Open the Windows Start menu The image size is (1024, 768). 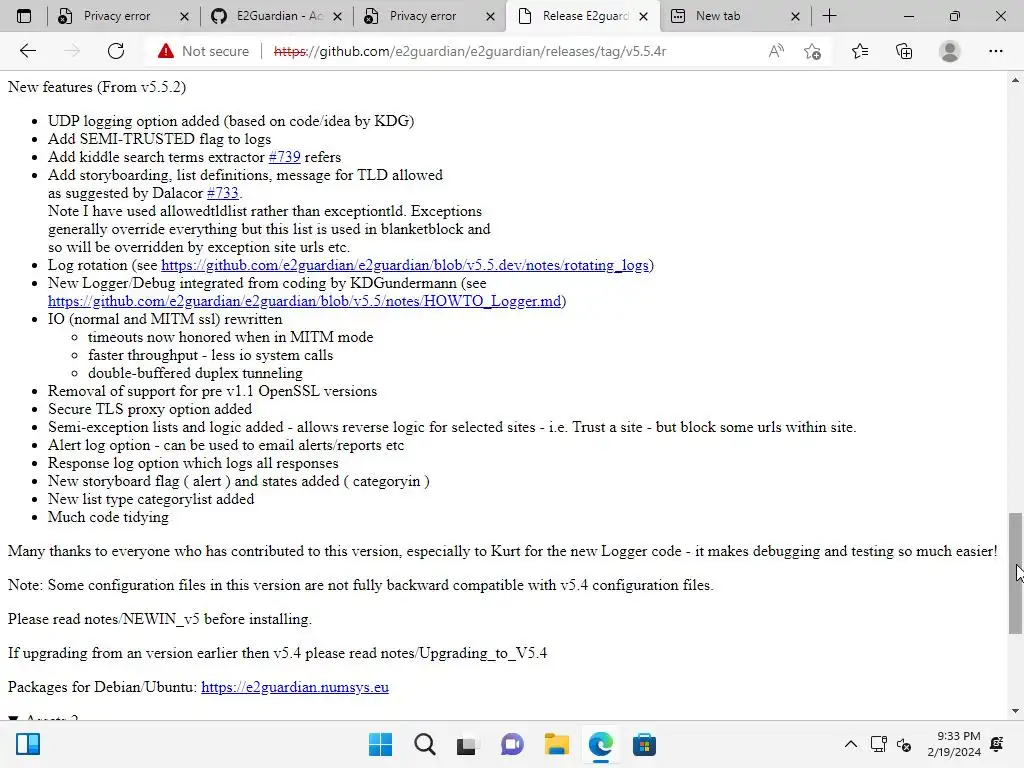[380, 744]
